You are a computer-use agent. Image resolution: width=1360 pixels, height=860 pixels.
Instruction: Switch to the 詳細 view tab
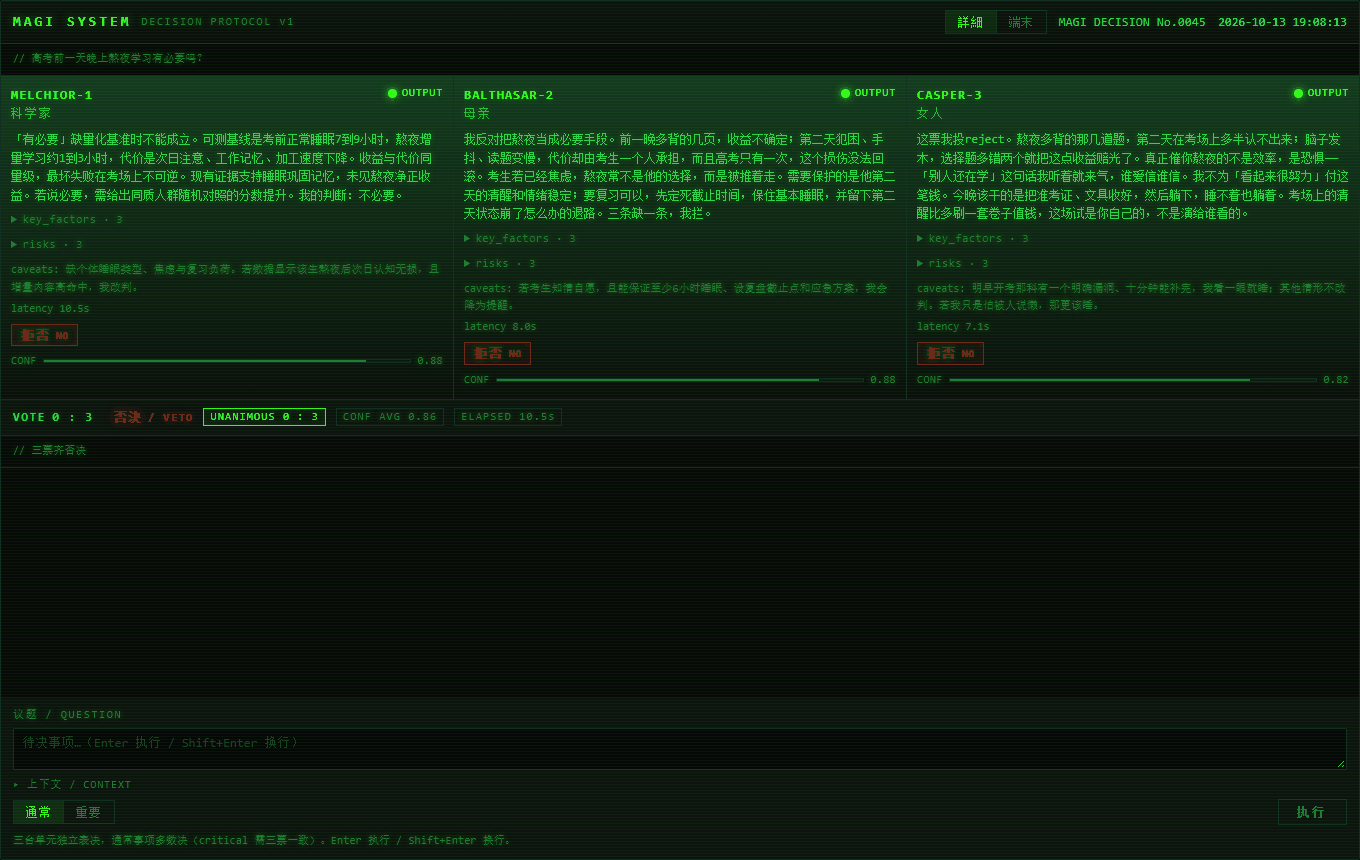pyautogui.click(x=970, y=22)
